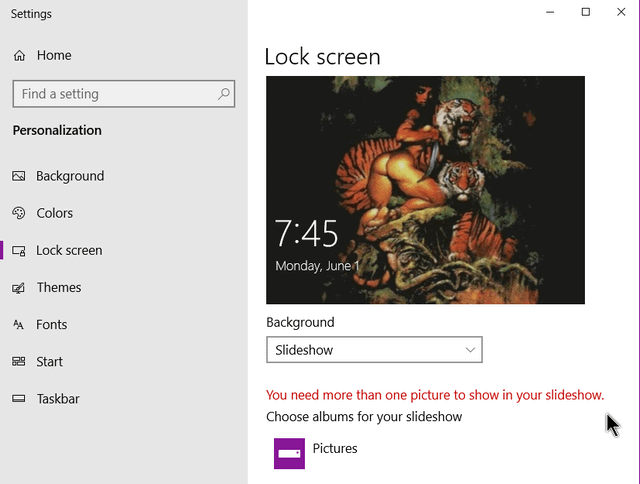The height and width of the screenshot is (484, 640).
Task: Click the Background label above the dropdown
Action: [x=300, y=322]
